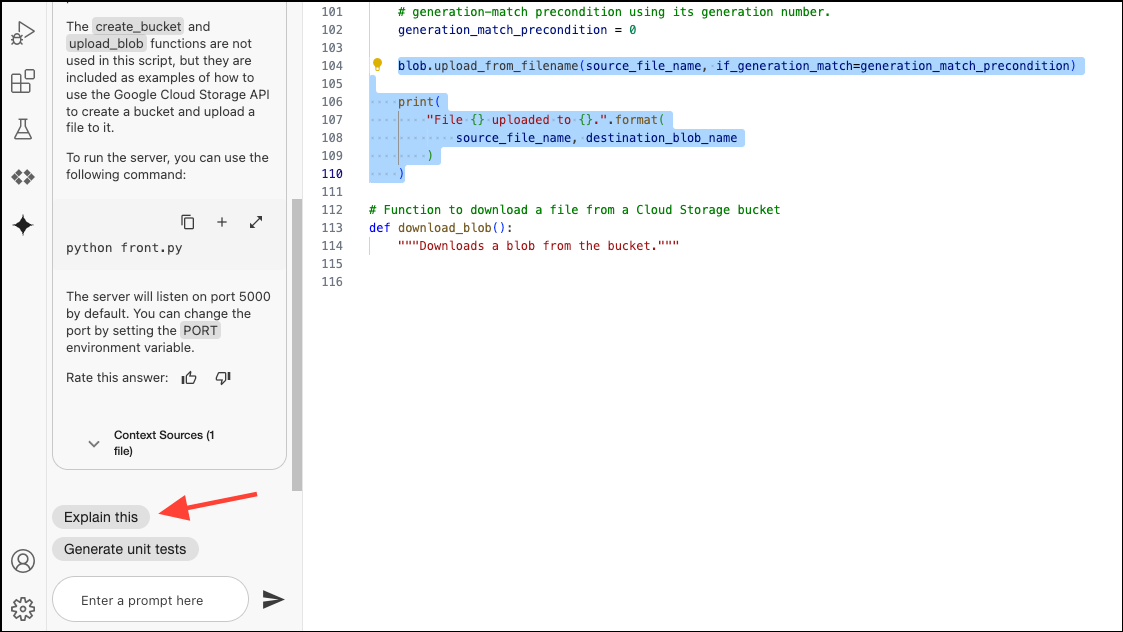Viewport: 1123px width, 632px height.
Task: Click the lightbulb suggestion on line 104
Action: (378, 64)
